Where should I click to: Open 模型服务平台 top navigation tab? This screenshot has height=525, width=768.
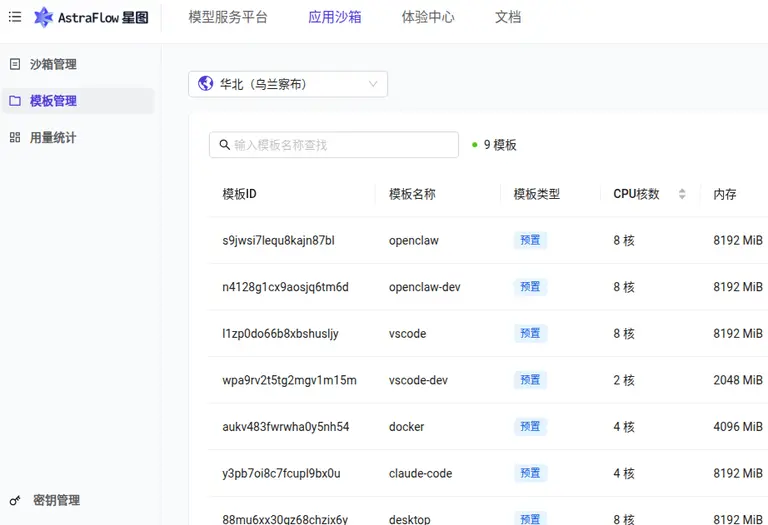[228, 17]
